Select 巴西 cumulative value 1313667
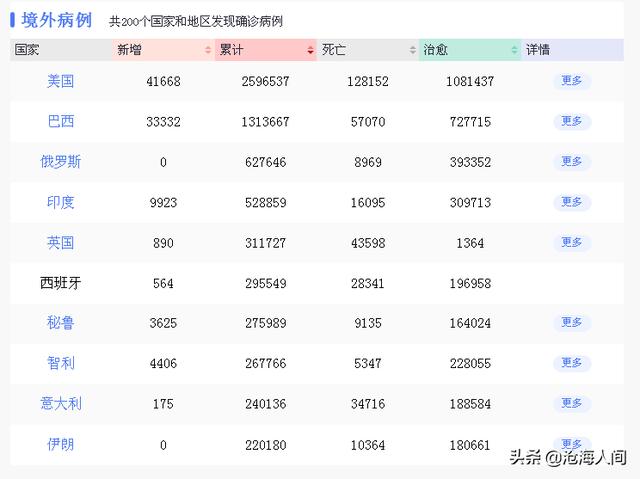 click(x=265, y=122)
